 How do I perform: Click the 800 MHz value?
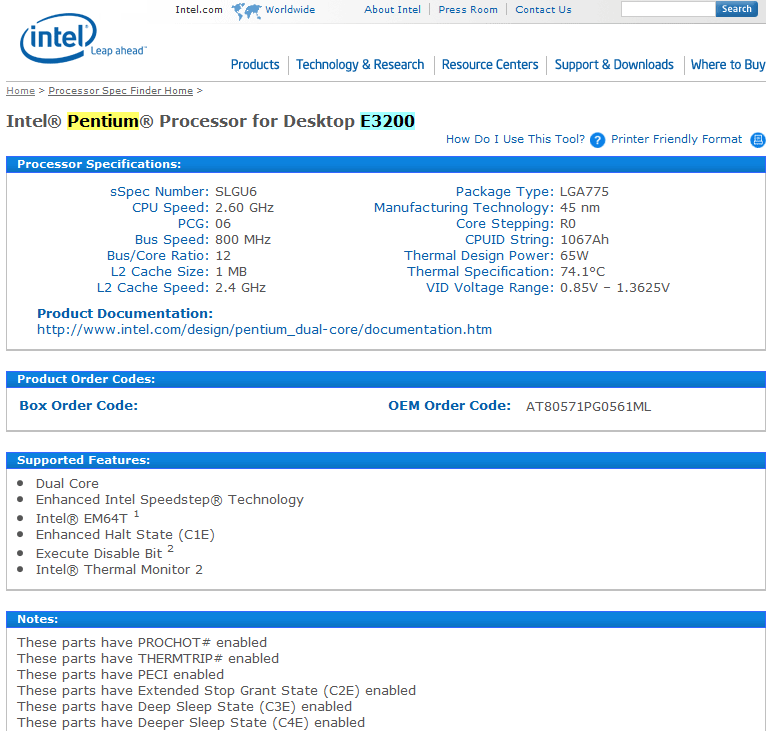[x=243, y=240]
